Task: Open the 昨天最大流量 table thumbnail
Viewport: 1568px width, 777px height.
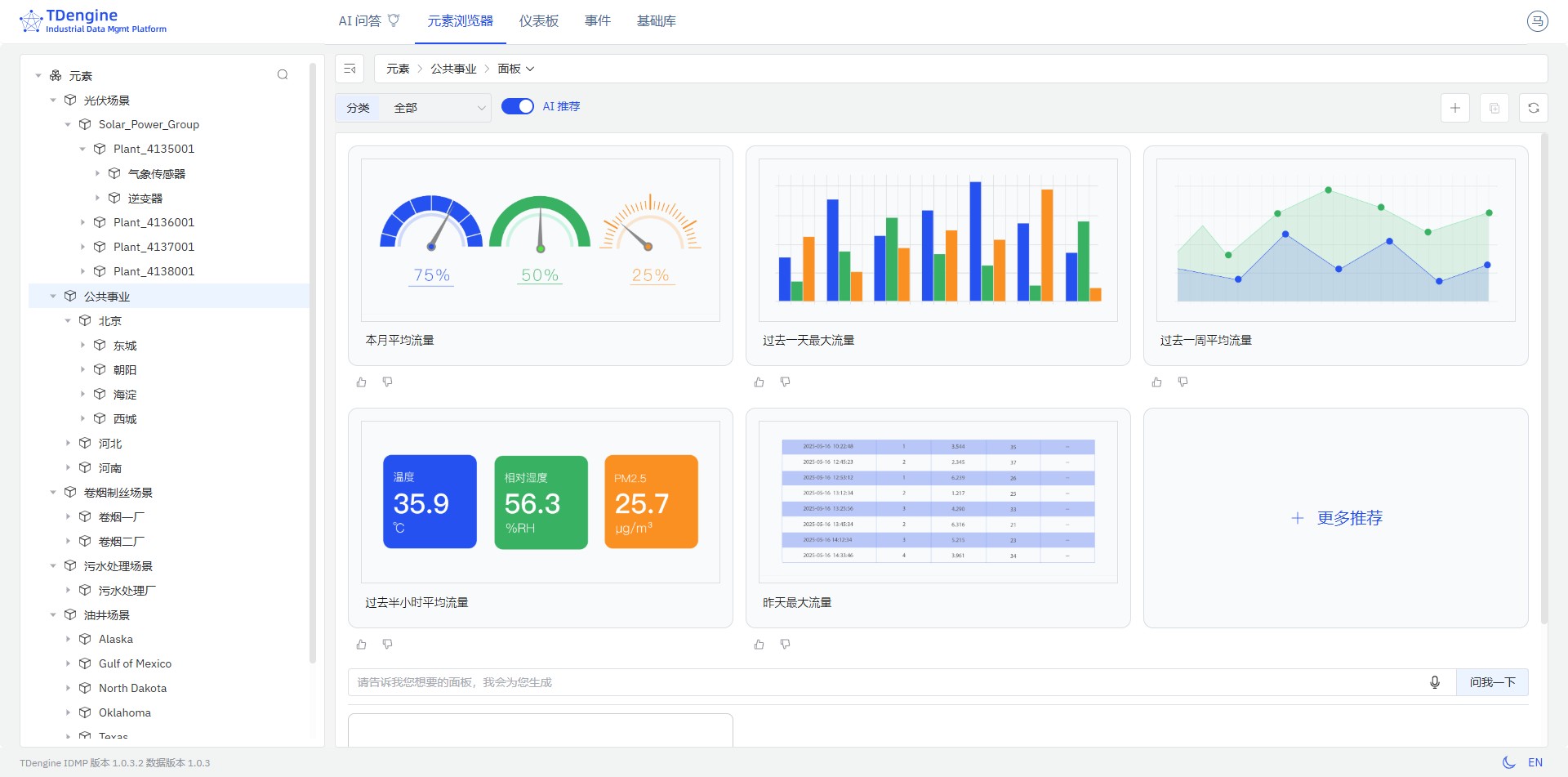Action: [x=938, y=502]
